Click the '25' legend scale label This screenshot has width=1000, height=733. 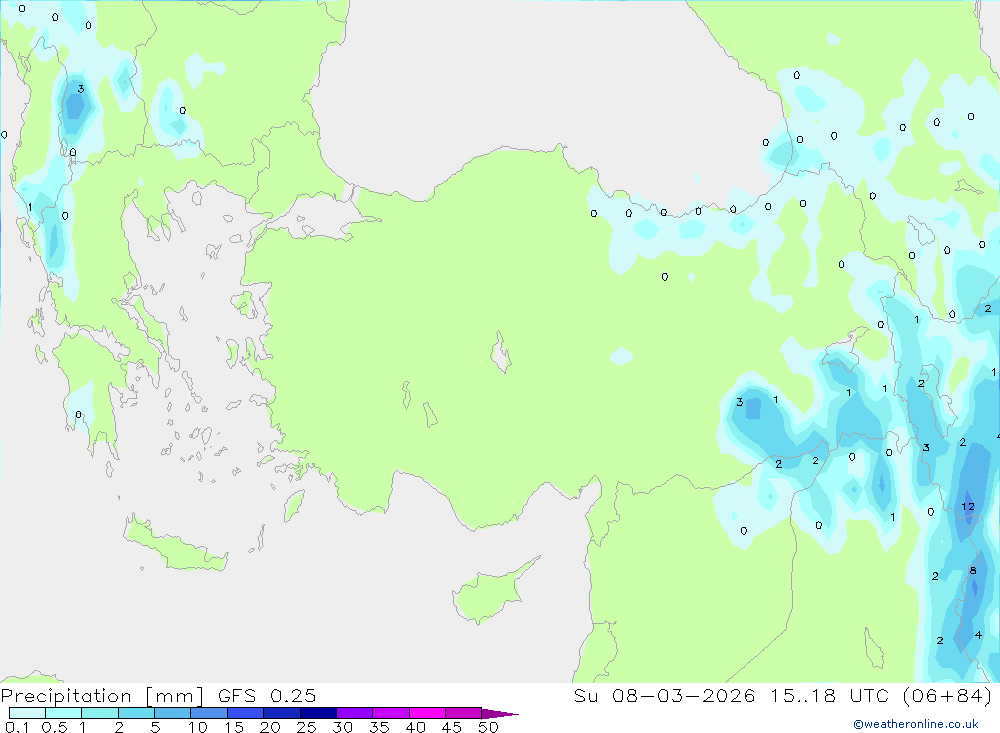tap(306, 727)
